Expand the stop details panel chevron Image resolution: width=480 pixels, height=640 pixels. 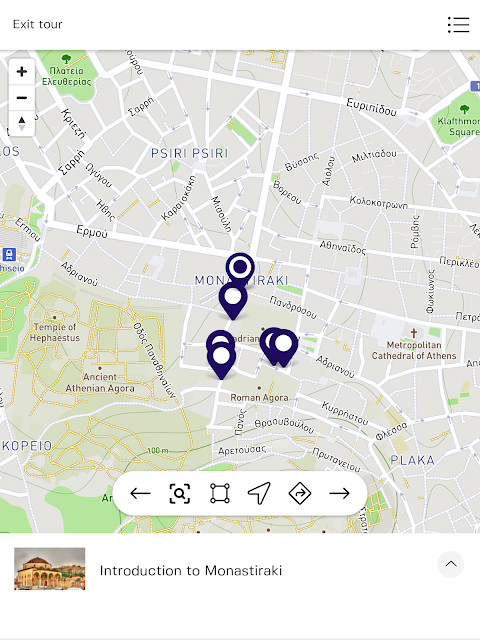[451, 564]
